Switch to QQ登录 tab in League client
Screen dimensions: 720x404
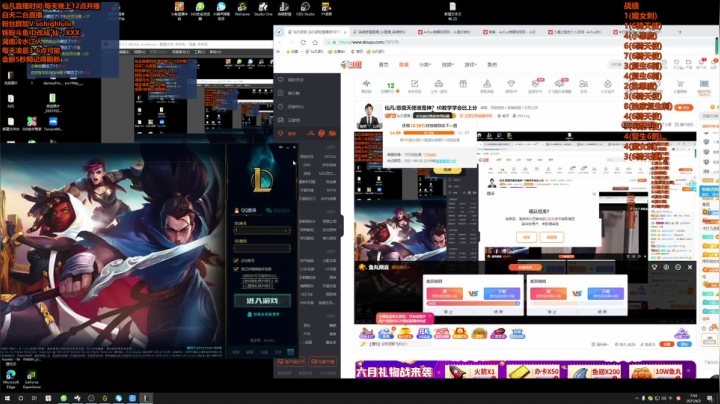tap(245, 210)
